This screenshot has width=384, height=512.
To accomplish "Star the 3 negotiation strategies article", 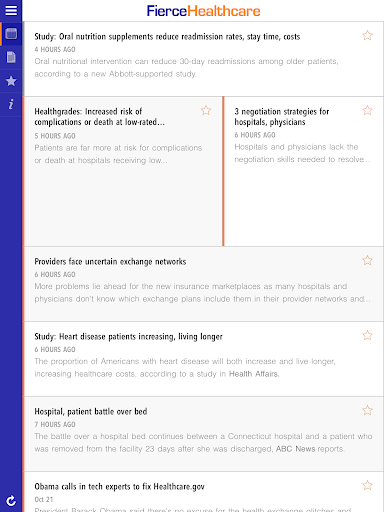I will tap(367, 110).
